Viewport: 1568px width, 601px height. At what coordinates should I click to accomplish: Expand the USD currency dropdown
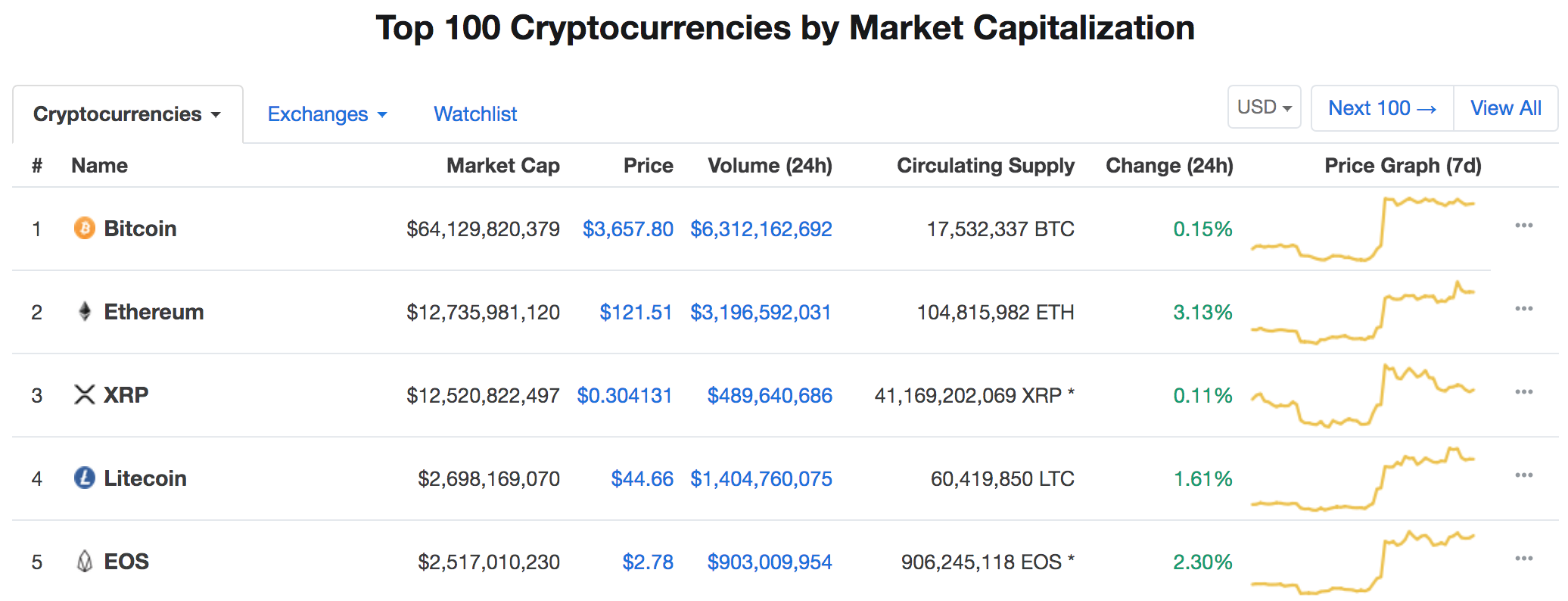tap(1264, 107)
